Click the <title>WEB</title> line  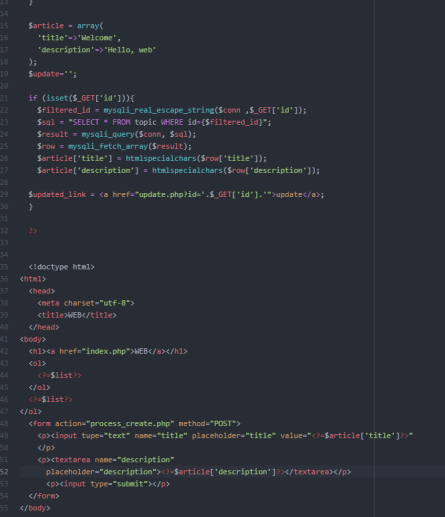tap(77, 315)
